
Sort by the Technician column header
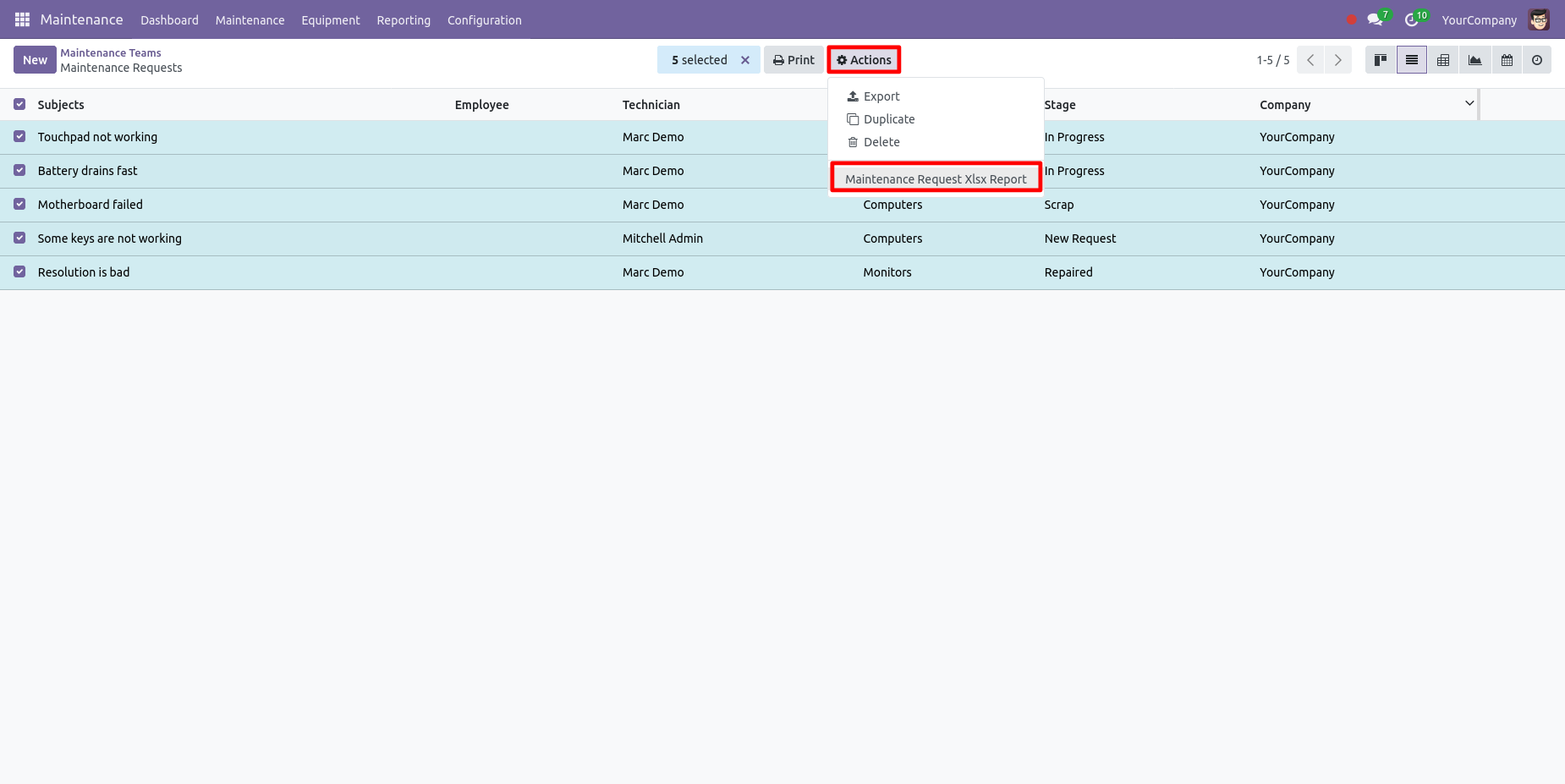(651, 105)
